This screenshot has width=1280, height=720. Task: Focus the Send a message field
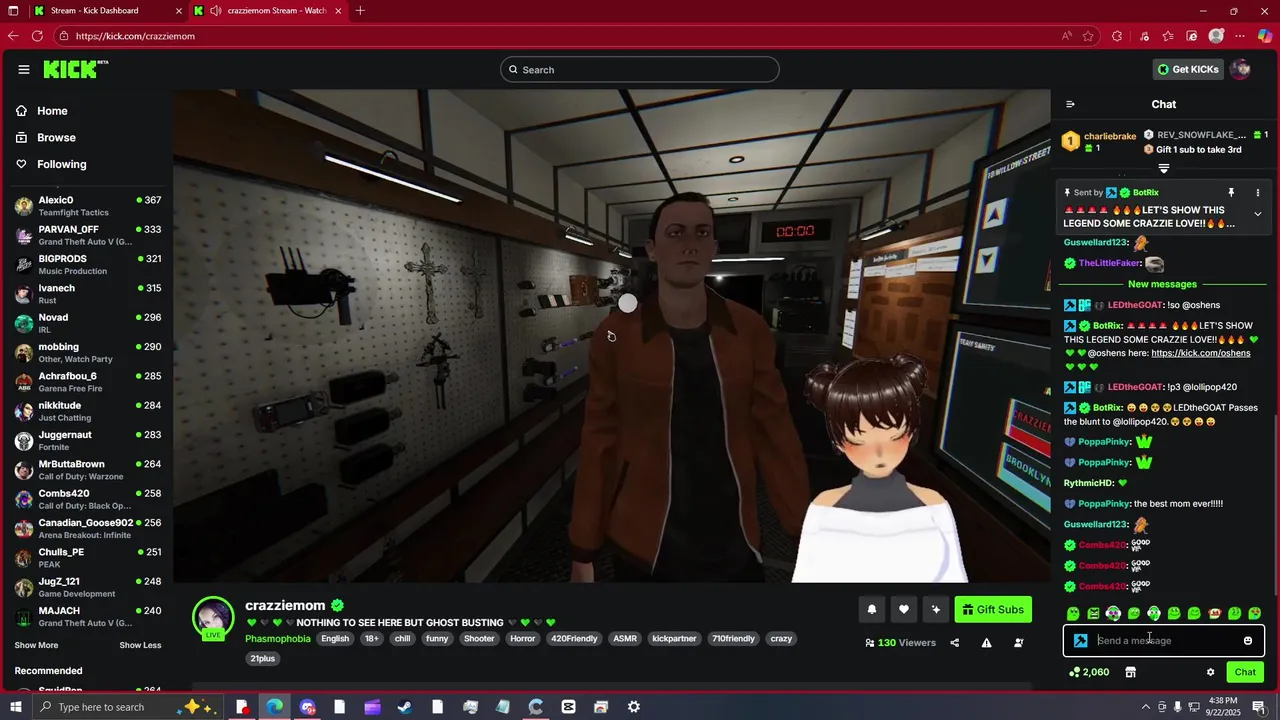click(x=1164, y=641)
